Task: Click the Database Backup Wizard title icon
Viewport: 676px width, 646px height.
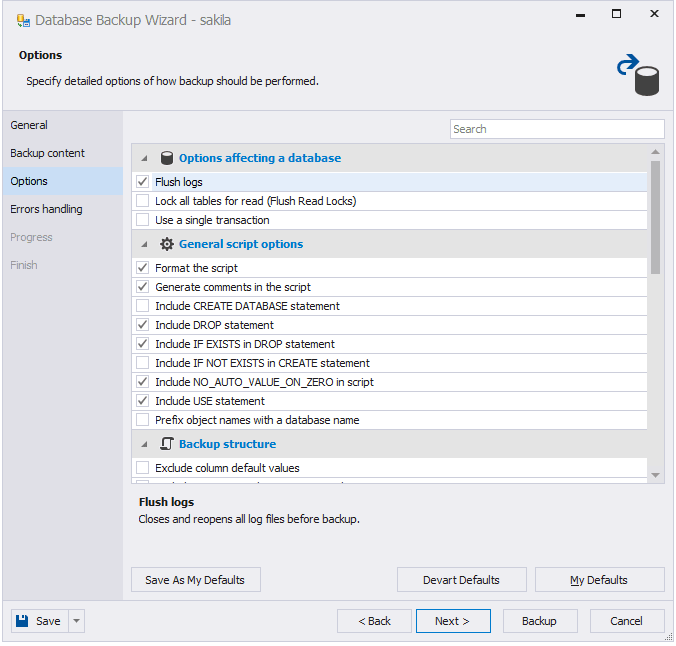Action: 23,21
